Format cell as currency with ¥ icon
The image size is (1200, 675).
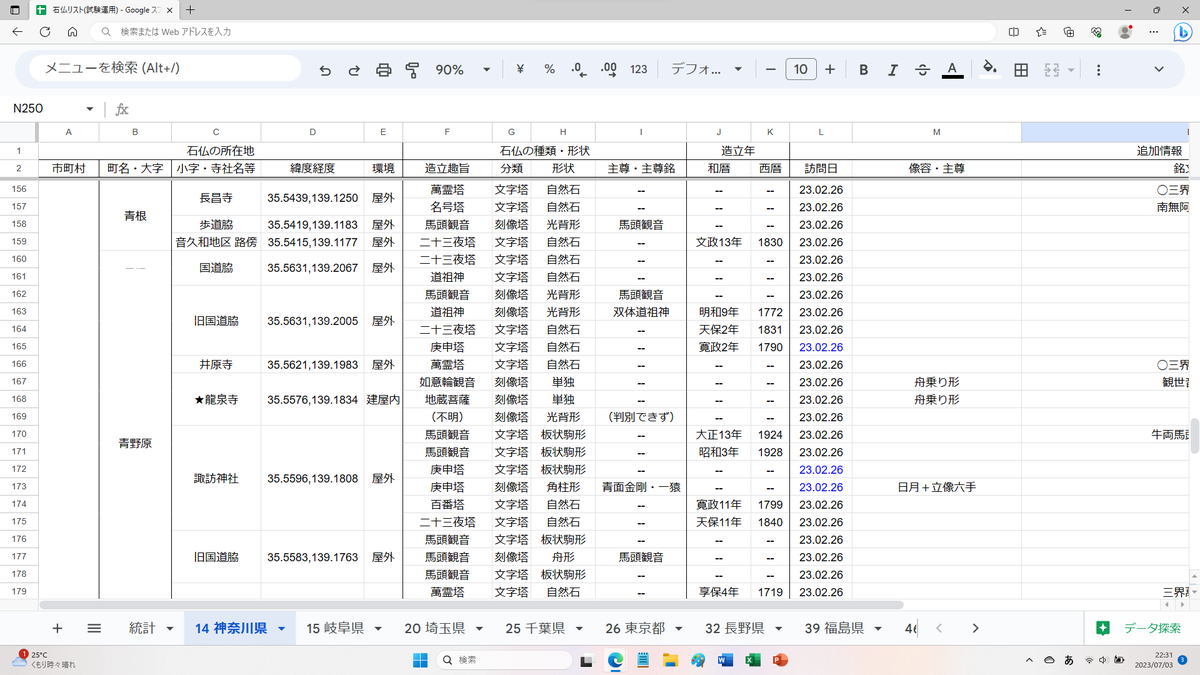[x=520, y=70]
